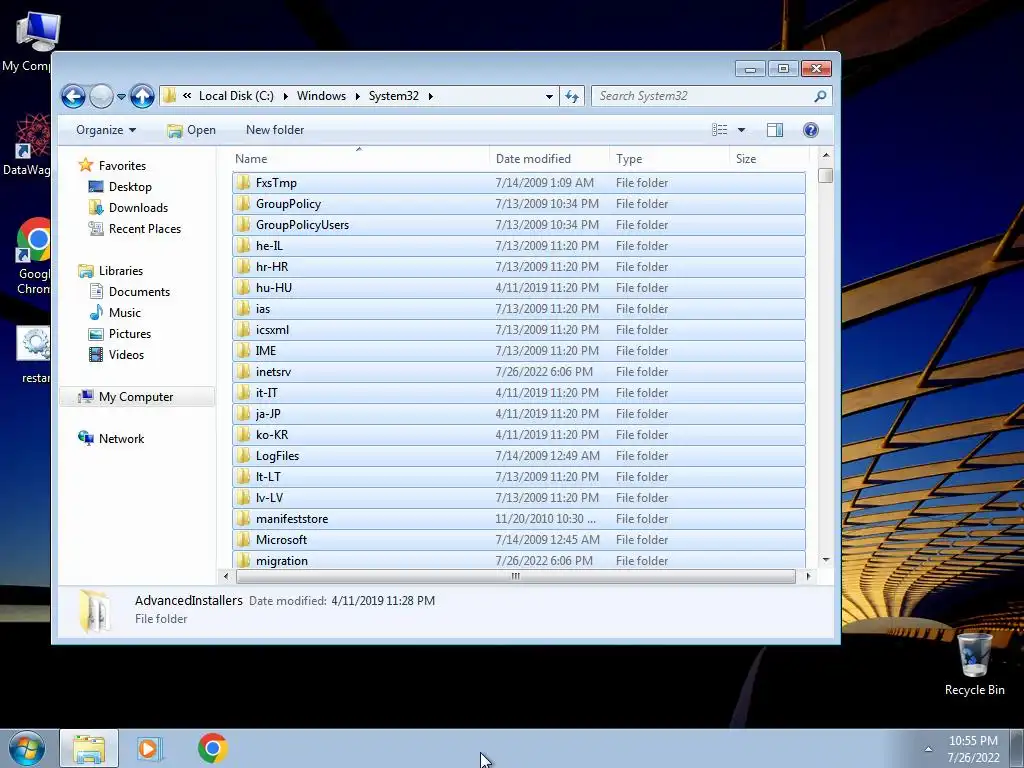Screen dimensions: 1024x768
Task: Show hidden breadcrumb locations via double chevron
Action: tap(187, 96)
